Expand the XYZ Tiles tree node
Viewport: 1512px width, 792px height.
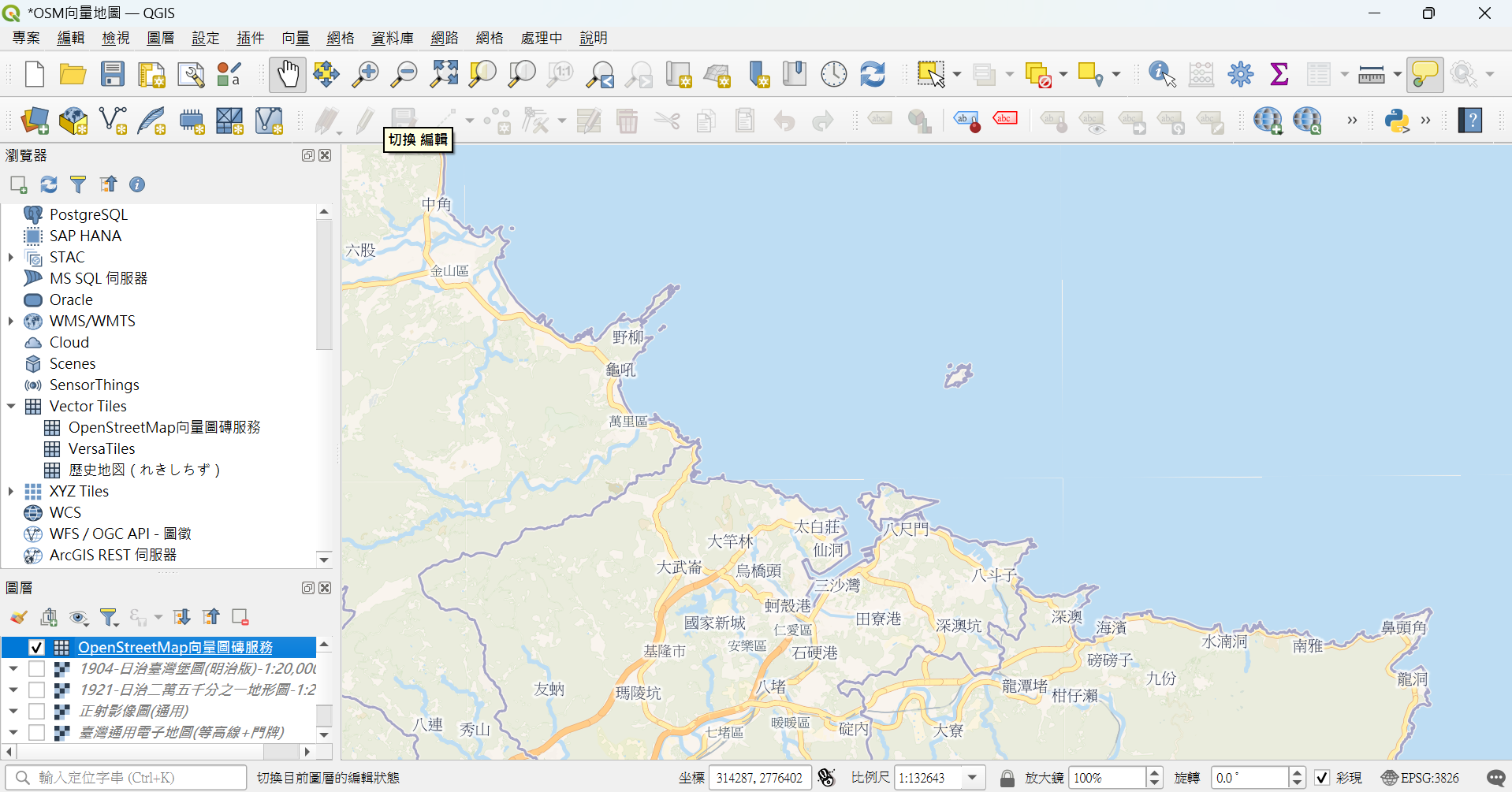11,491
